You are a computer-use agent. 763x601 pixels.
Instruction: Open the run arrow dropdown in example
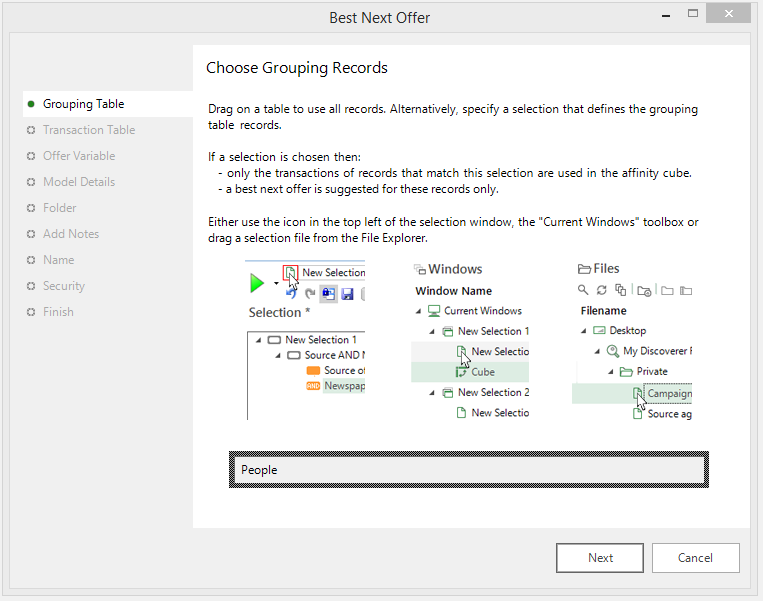click(x=276, y=283)
